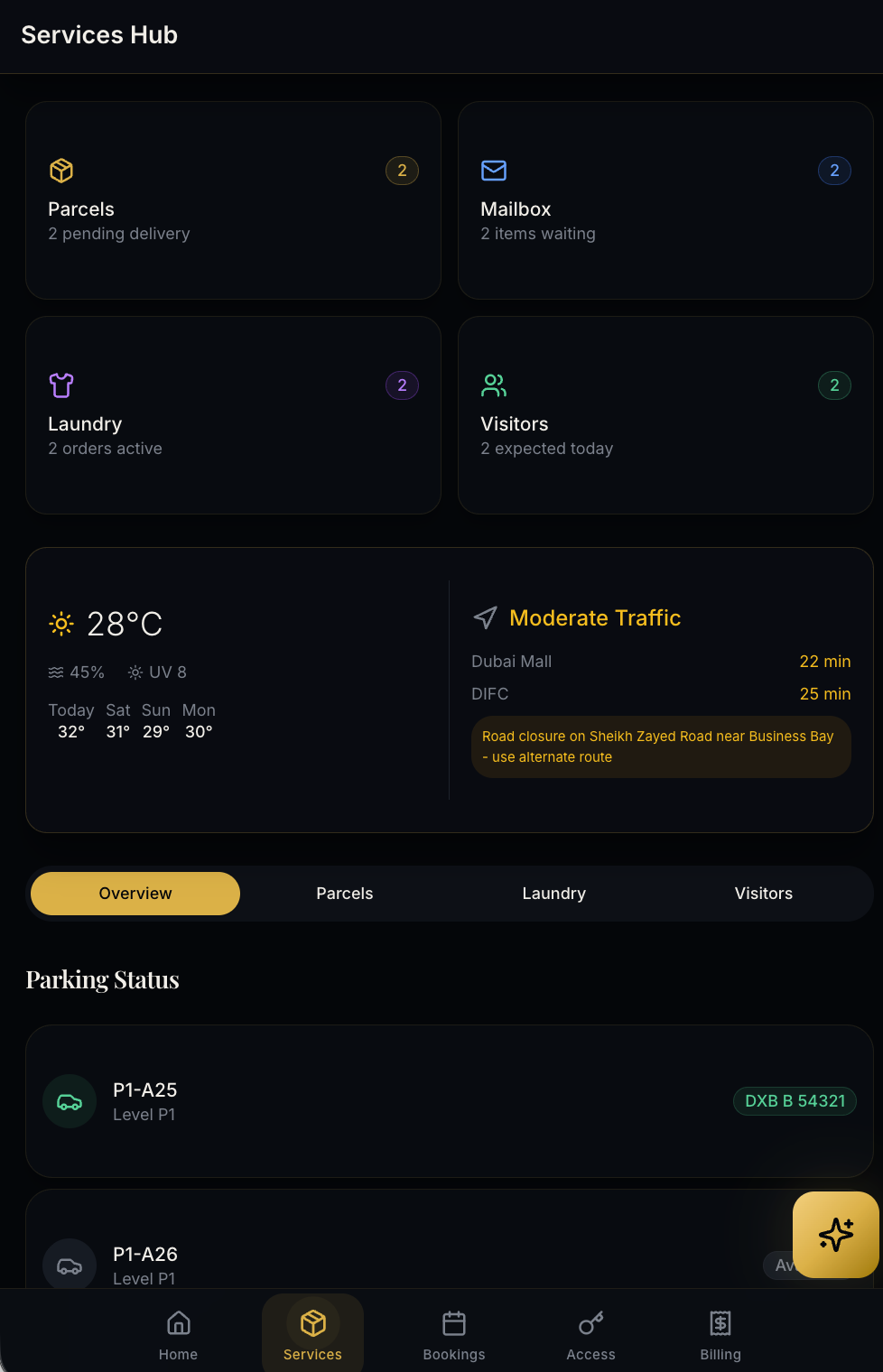
Task: Select the Visitors tab
Action: (x=764, y=894)
